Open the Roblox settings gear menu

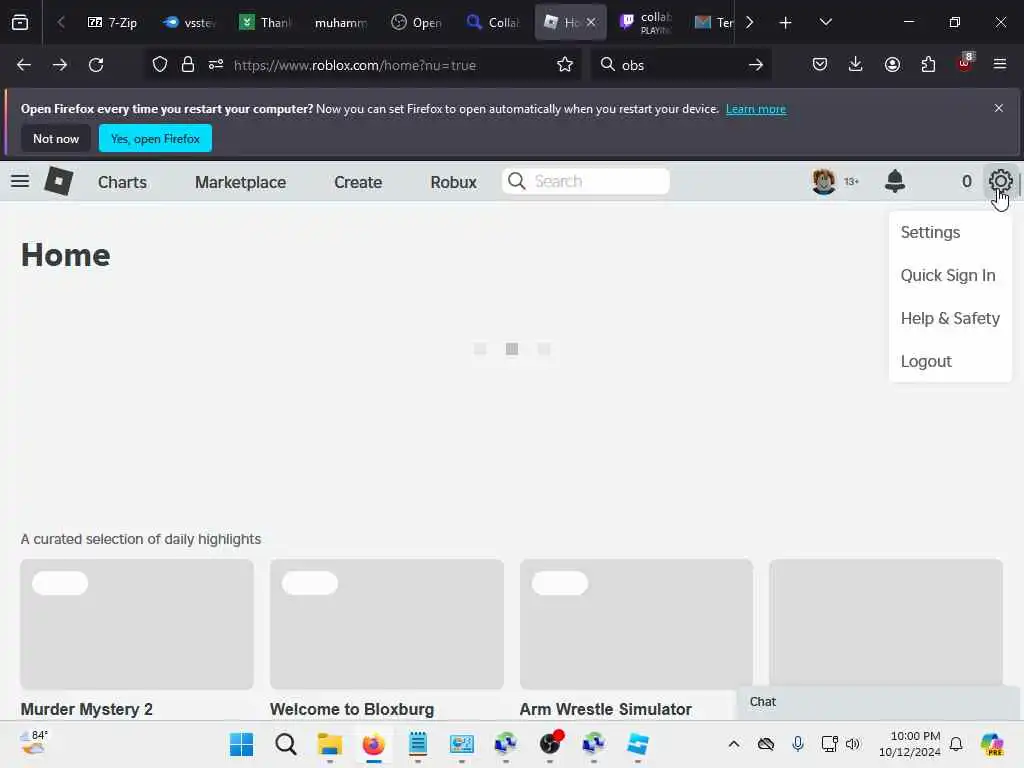[1000, 181]
